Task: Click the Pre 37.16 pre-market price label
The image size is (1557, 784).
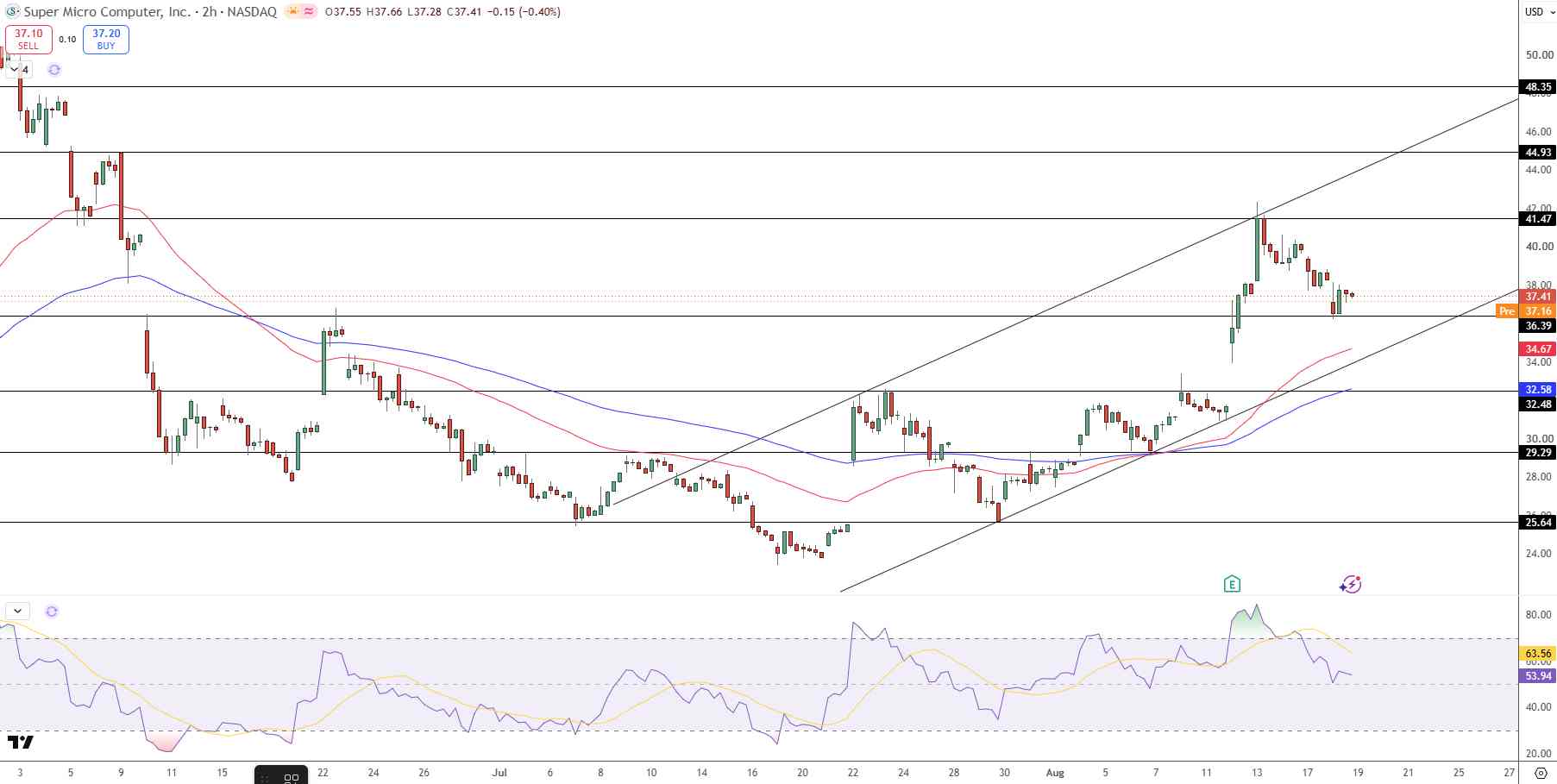Action: tap(1526, 311)
